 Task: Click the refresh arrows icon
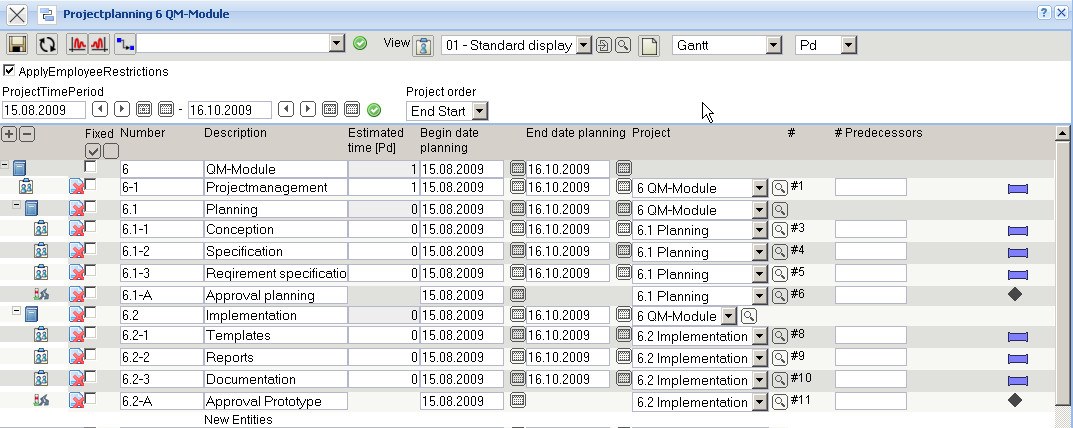pyautogui.click(x=47, y=44)
